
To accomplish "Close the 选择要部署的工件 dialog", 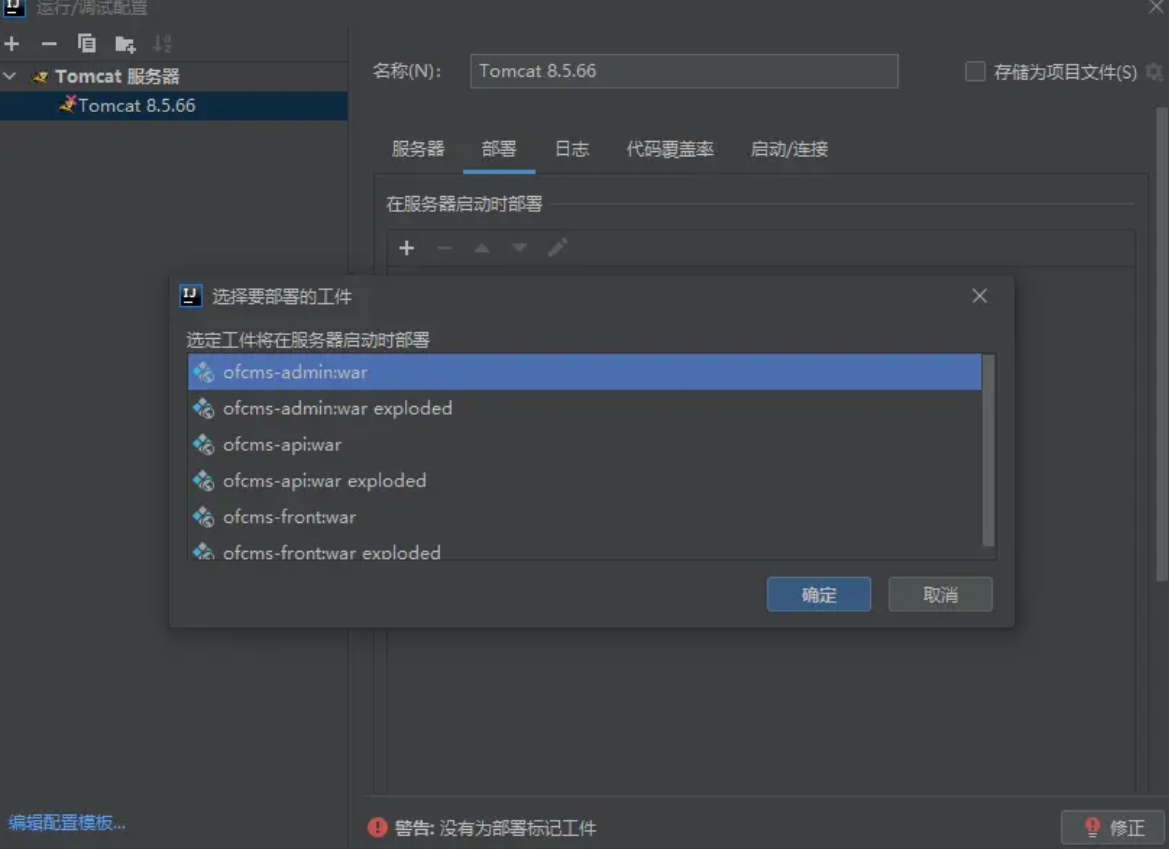I will (x=980, y=297).
